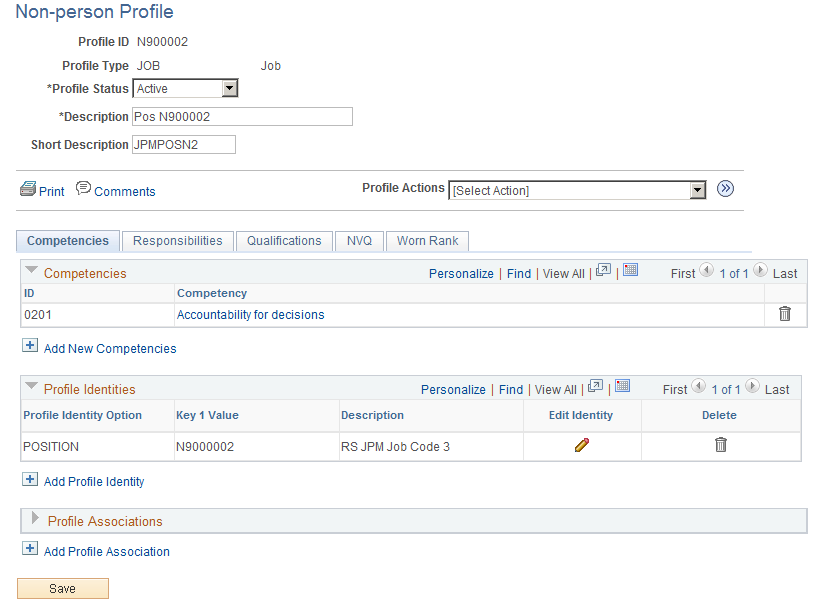Delete competency 0201 with the trash icon

[x=784, y=314]
